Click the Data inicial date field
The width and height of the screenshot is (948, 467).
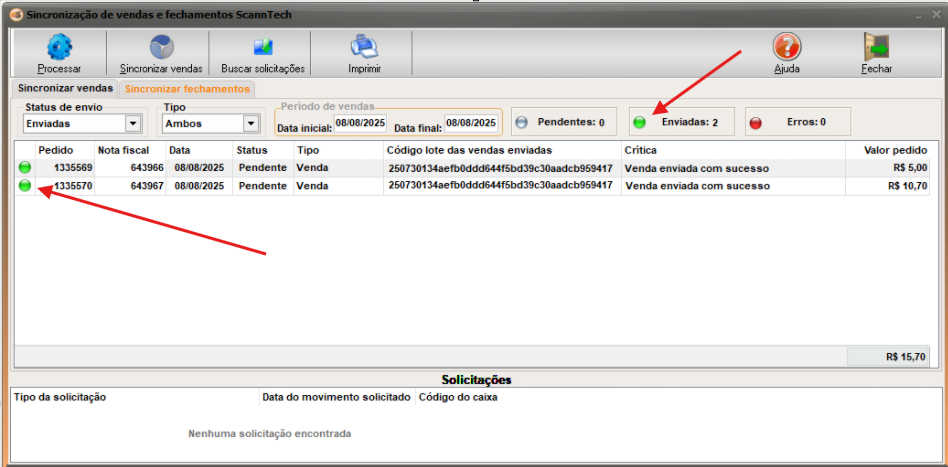[x=360, y=123]
